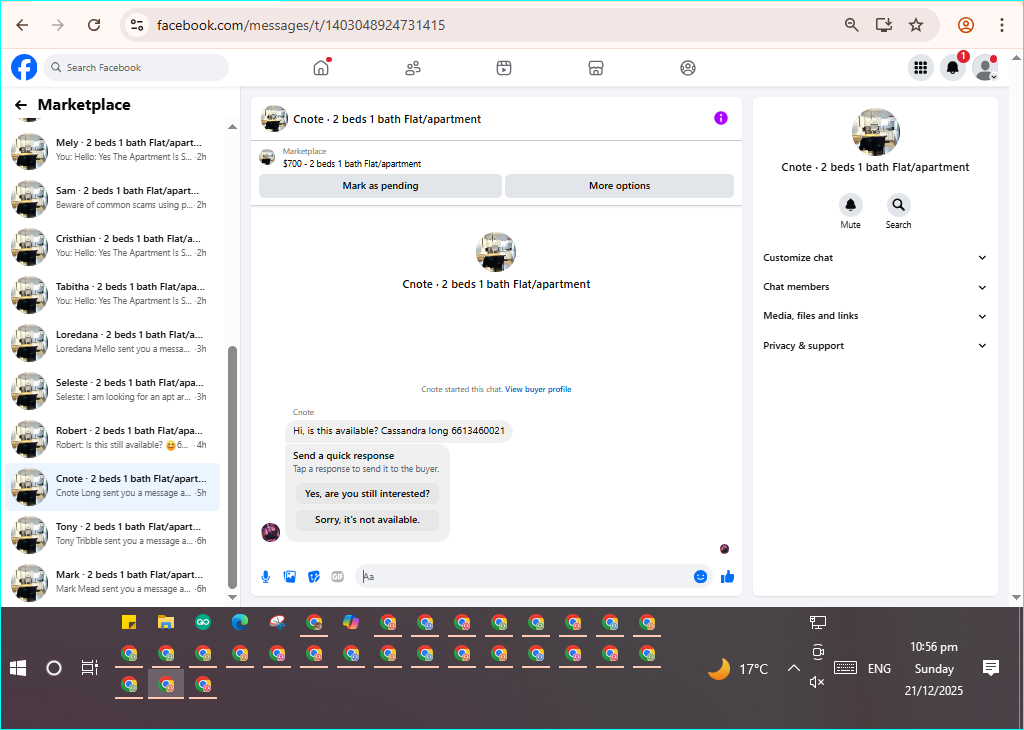Viewport: 1024px width, 730px height.
Task: Expand Customize chat section
Action: pos(875,258)
